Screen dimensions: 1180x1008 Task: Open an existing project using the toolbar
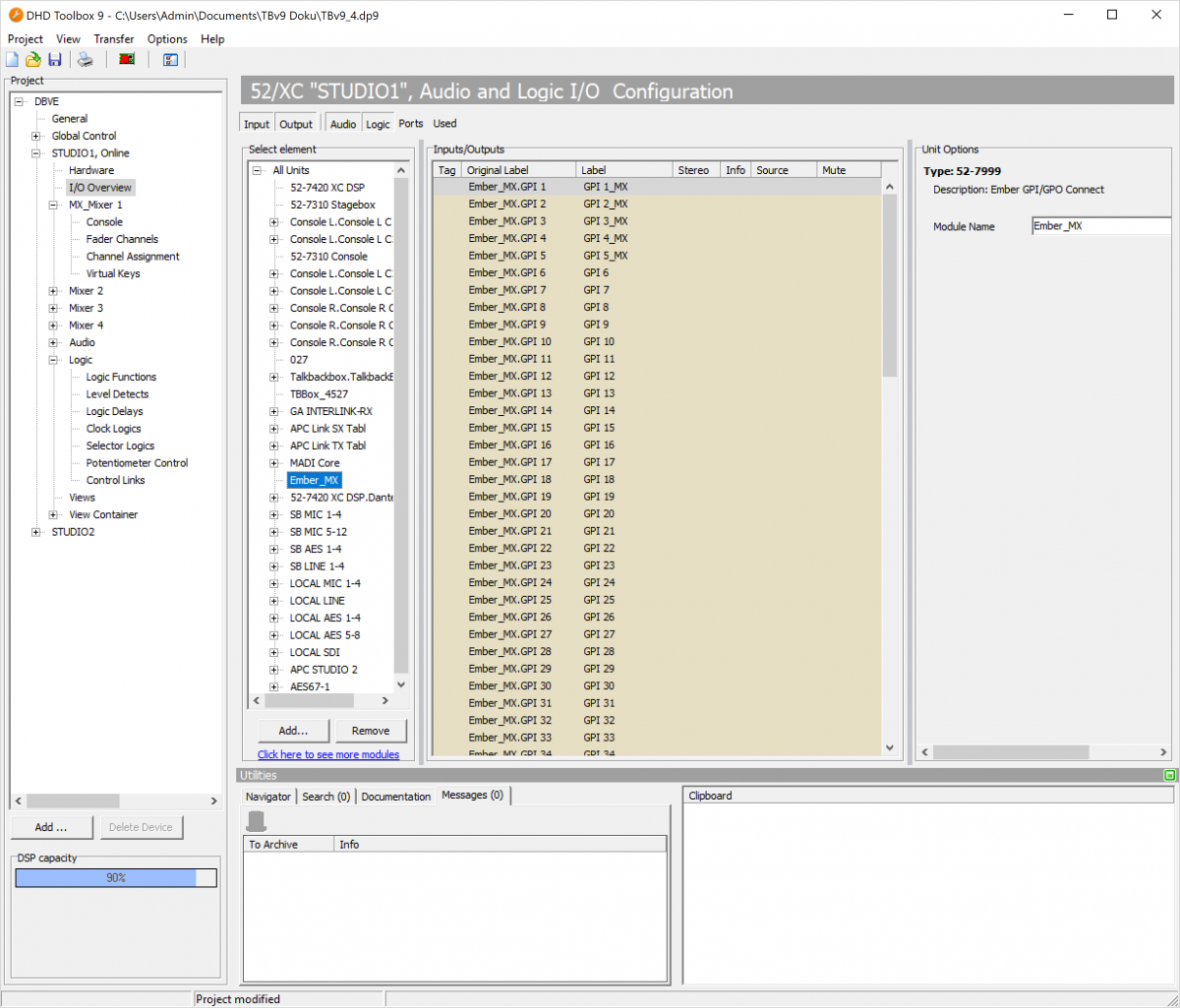32,59
